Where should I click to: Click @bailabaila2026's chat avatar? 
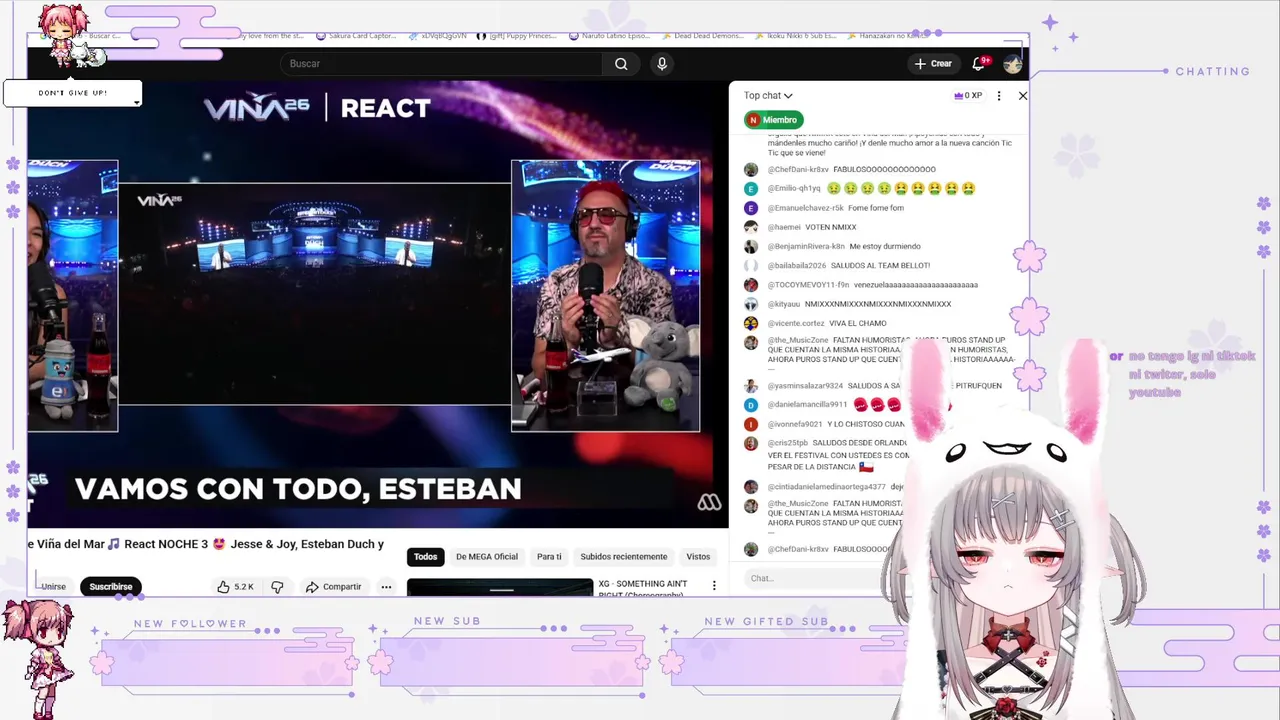pyautogui.click(x=751, y=266)
